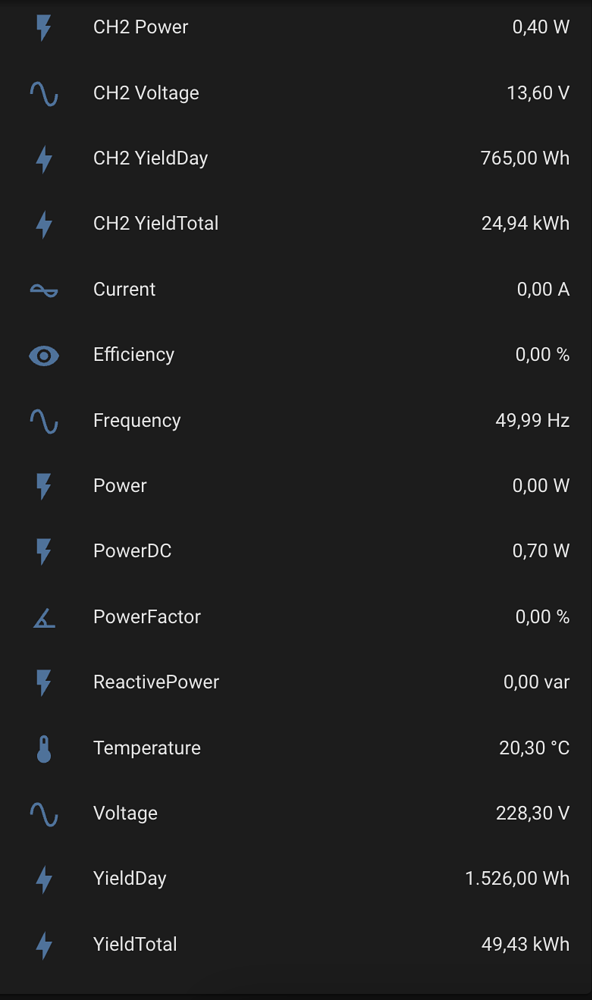Click the CH2 YieldTotal label

pyautogui.click(x=156, y=223)
